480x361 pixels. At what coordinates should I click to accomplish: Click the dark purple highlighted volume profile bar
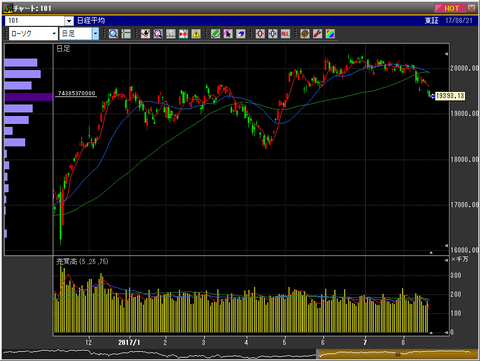coord(29,97)
